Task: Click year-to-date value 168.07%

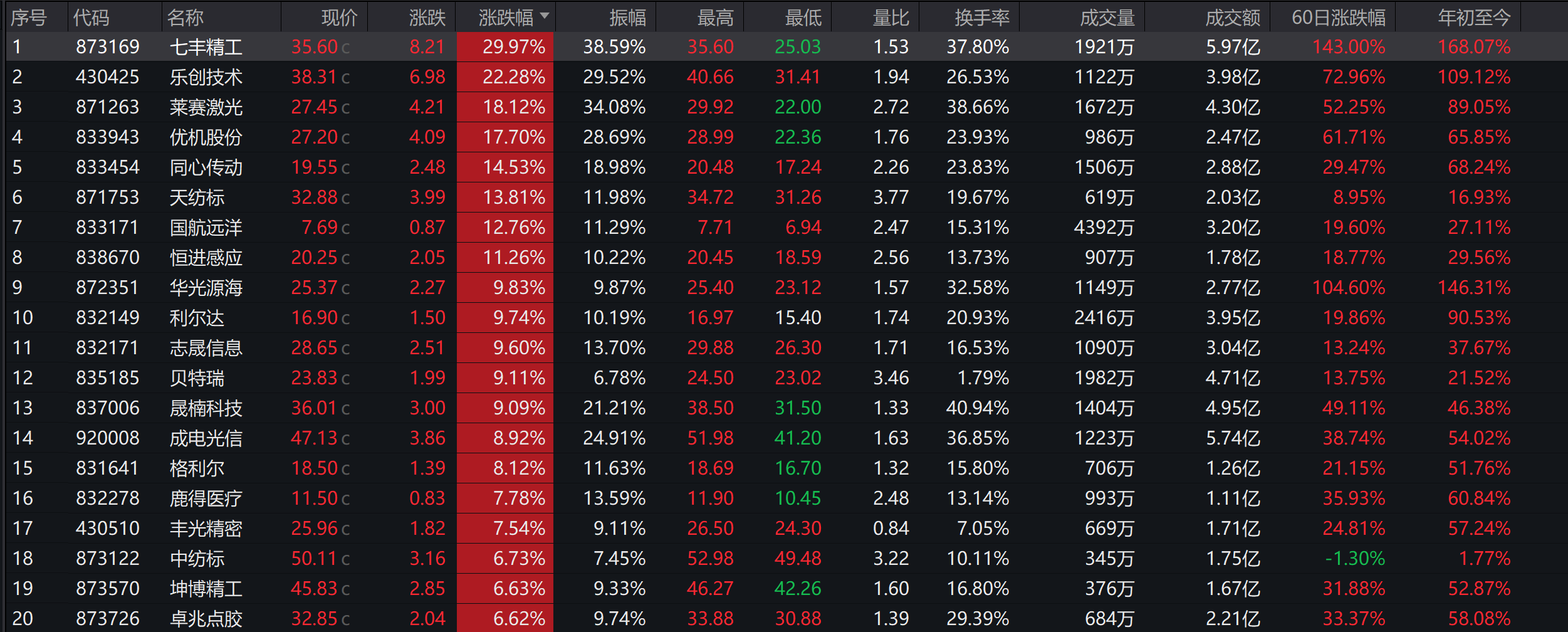Action: 1474,47
